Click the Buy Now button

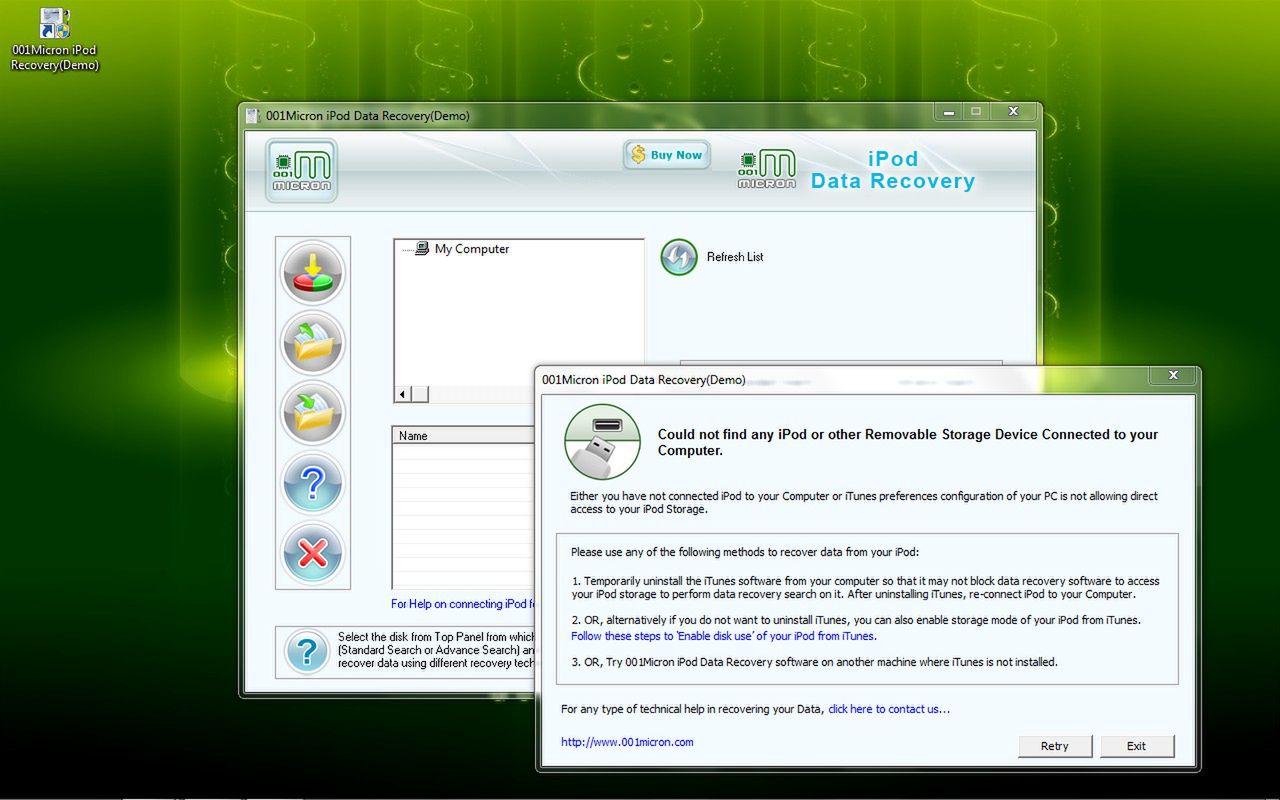[x=666, y=155]
